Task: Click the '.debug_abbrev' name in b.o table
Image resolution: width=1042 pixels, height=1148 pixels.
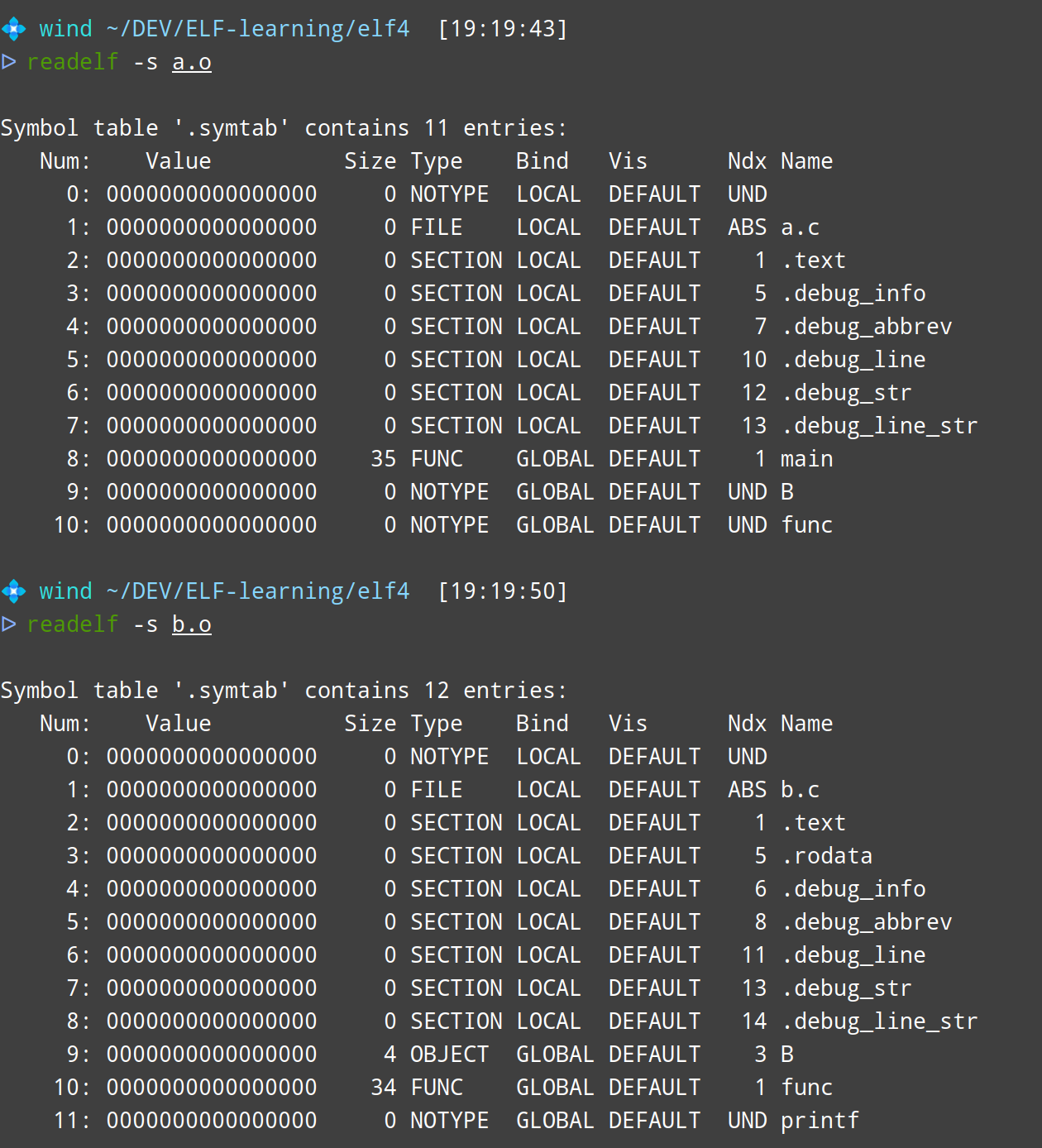Action: pyautogui.click(x=867, y=922)
